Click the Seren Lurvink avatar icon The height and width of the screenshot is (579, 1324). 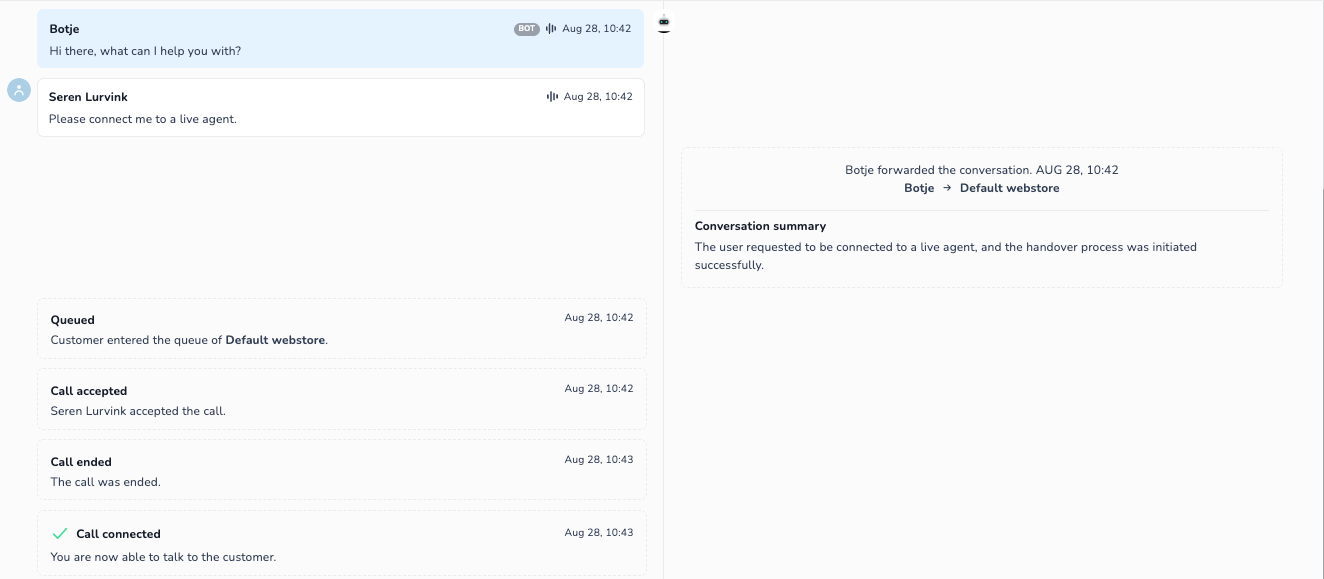[19, 90]
